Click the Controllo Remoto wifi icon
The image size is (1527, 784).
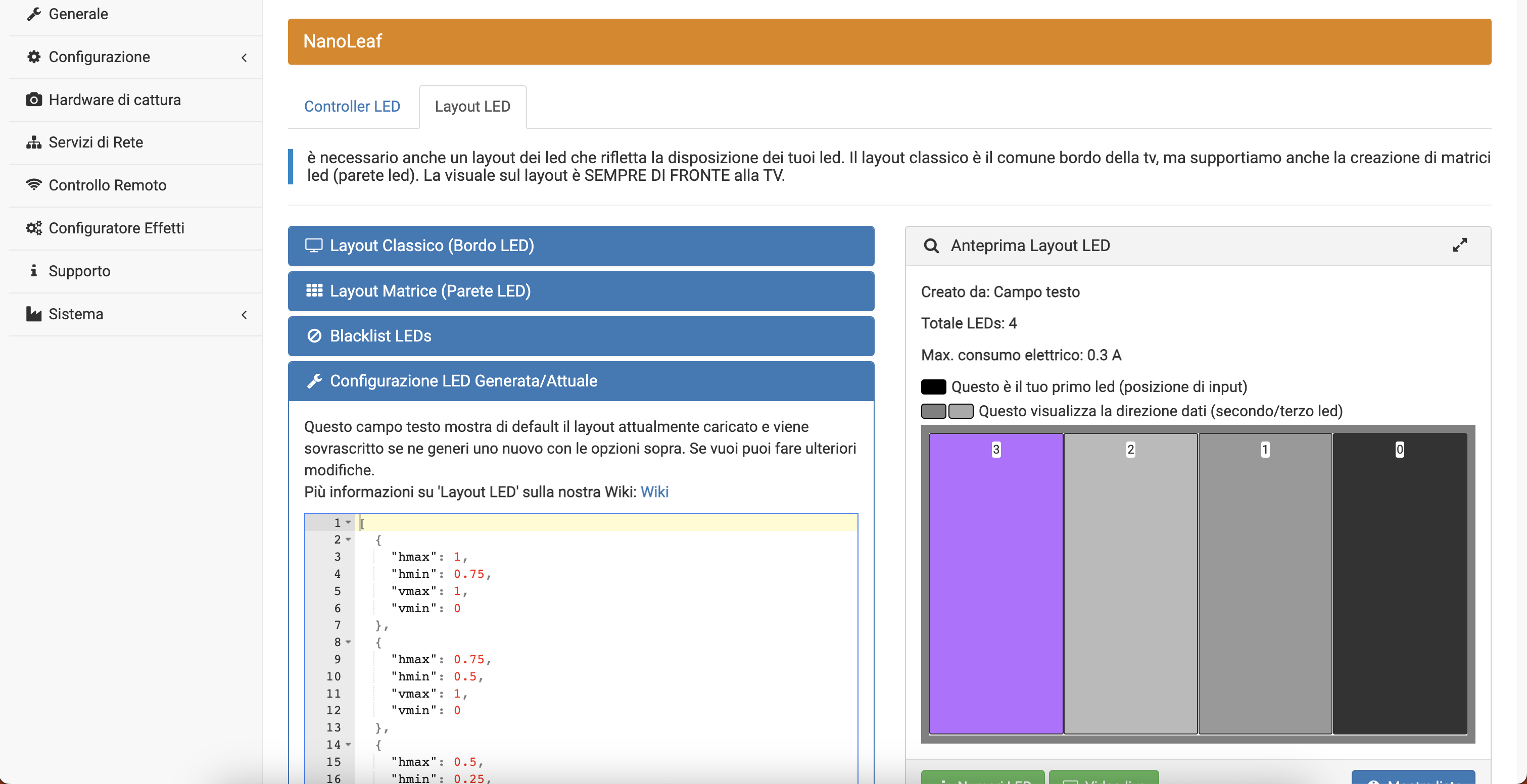tap(34, 185)
